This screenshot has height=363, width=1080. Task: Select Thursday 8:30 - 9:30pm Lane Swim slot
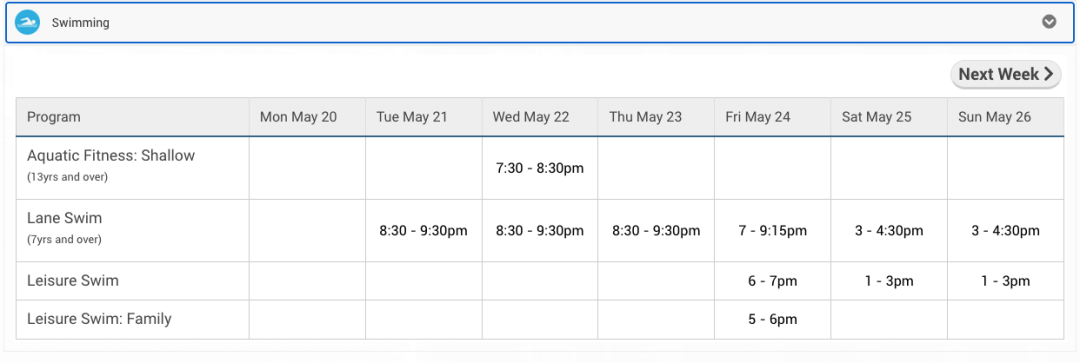click(x=656, y=231)
